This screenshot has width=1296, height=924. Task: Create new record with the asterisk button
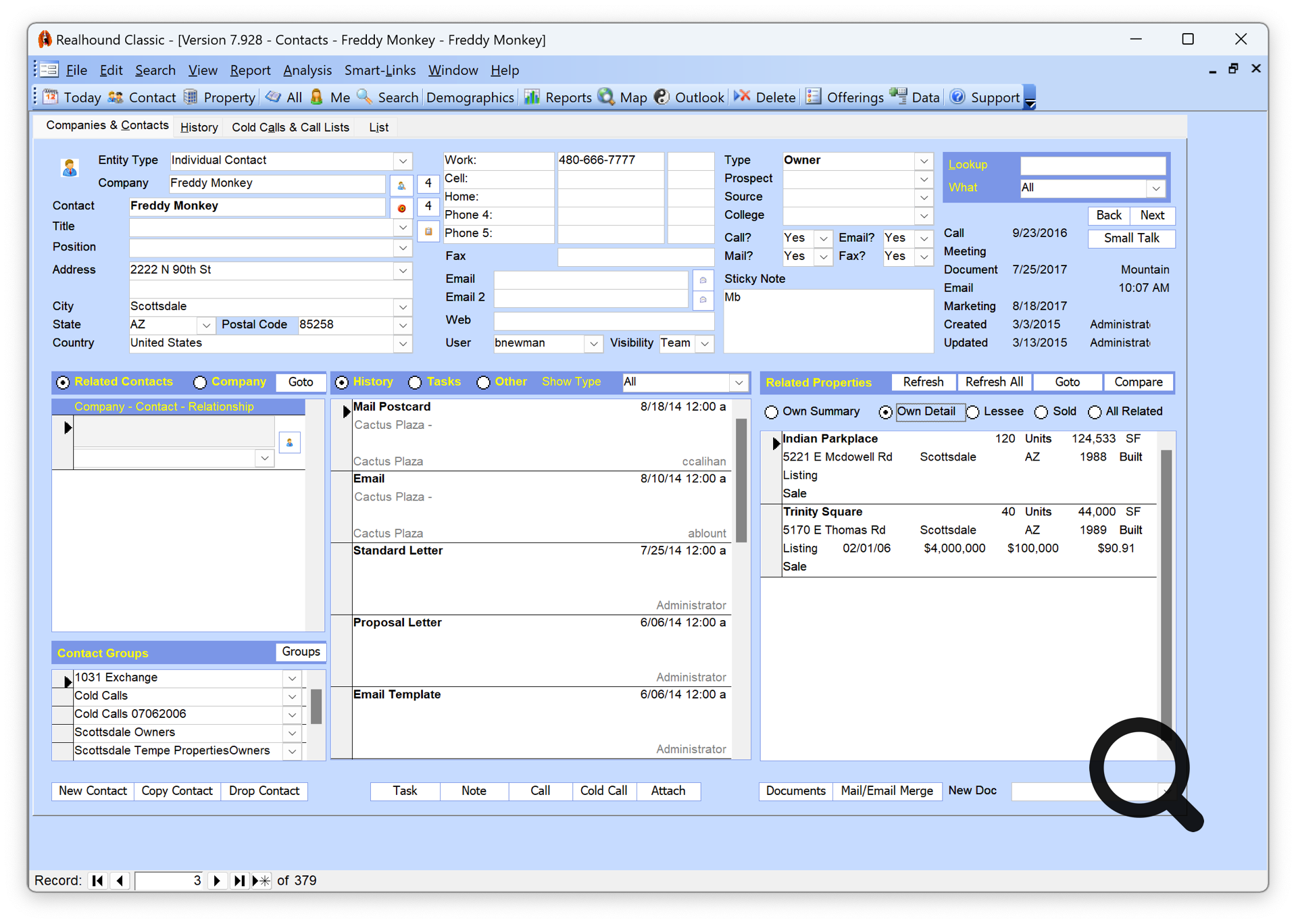pos(261,880)
